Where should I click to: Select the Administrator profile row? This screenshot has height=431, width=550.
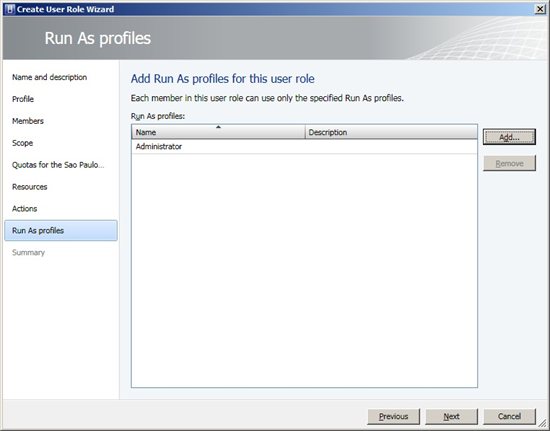click(x=304, y=147)
